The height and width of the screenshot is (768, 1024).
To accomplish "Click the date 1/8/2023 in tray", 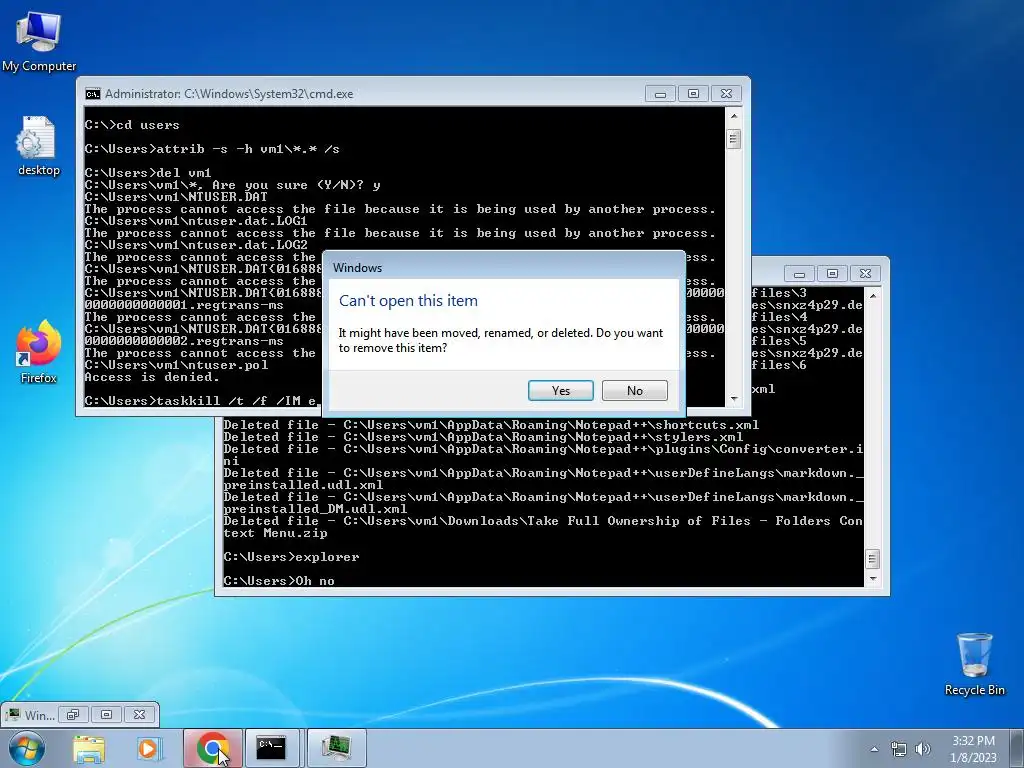I will [973, 758].
